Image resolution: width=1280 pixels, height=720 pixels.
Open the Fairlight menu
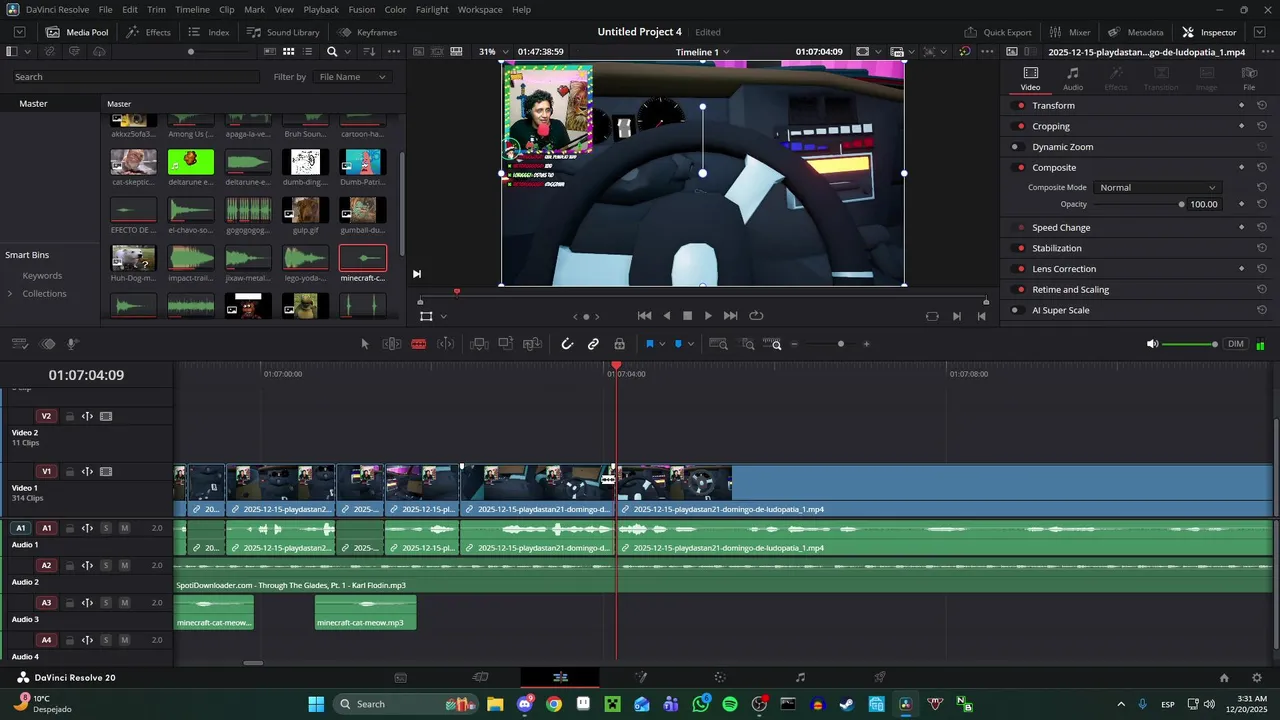(432, 9)
